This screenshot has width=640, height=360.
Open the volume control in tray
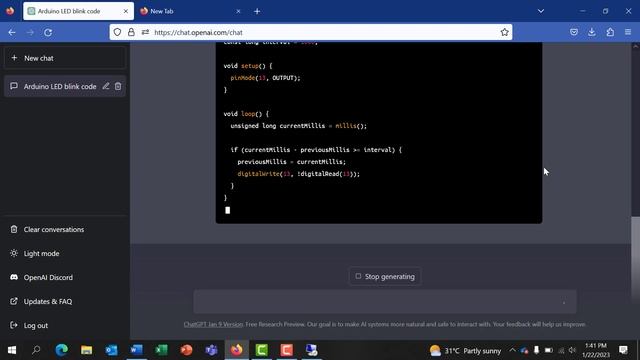[572, 350]
